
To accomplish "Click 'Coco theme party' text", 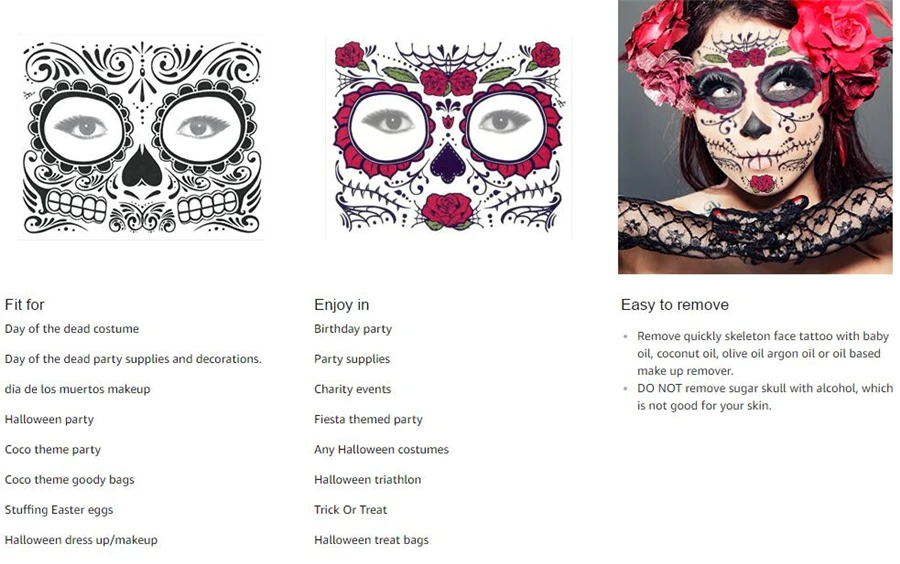I will tap(53, 449).
